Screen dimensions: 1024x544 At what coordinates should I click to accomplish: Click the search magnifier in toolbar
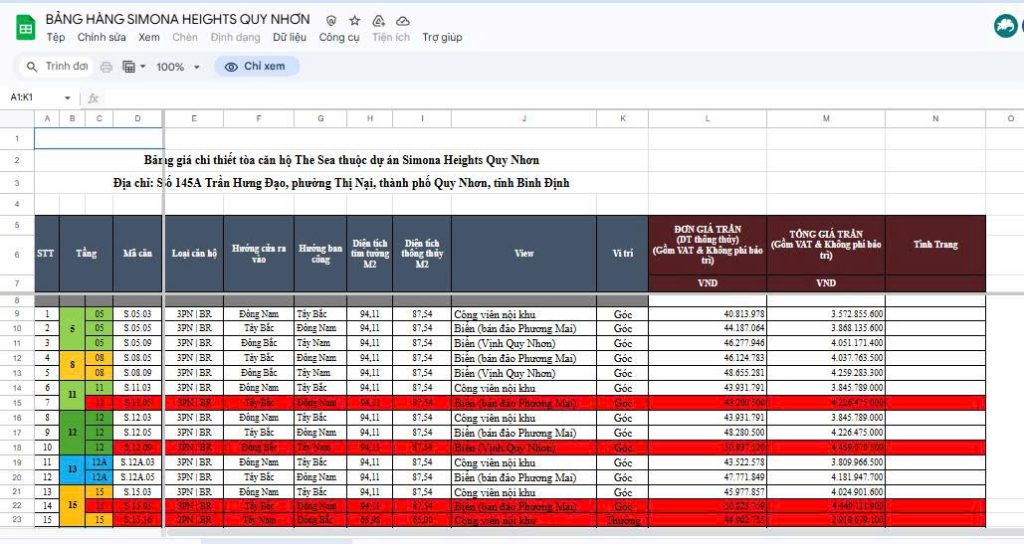pos(32,67)
